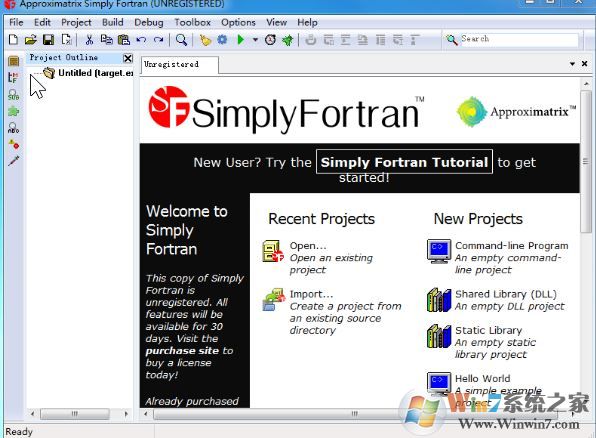Screen dimensions: 596x438
Task: Open the Options menu
Action: tap(238, 22)
